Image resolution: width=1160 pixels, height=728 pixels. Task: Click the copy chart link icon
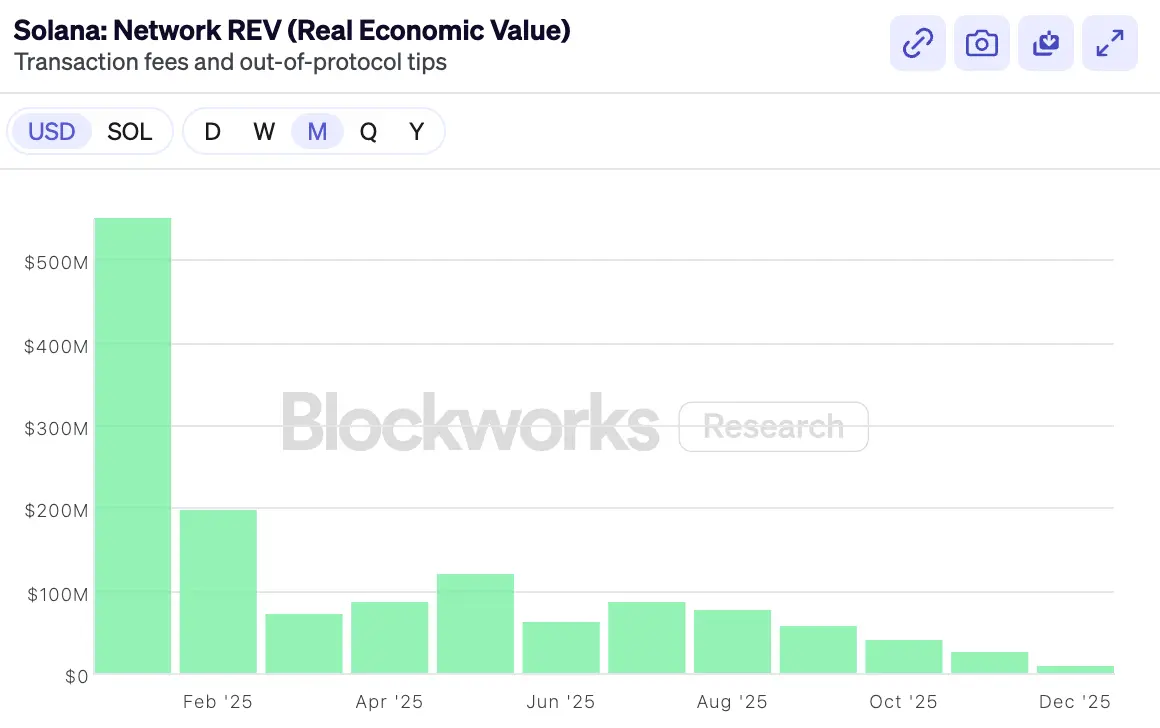(x=917, y=43)
